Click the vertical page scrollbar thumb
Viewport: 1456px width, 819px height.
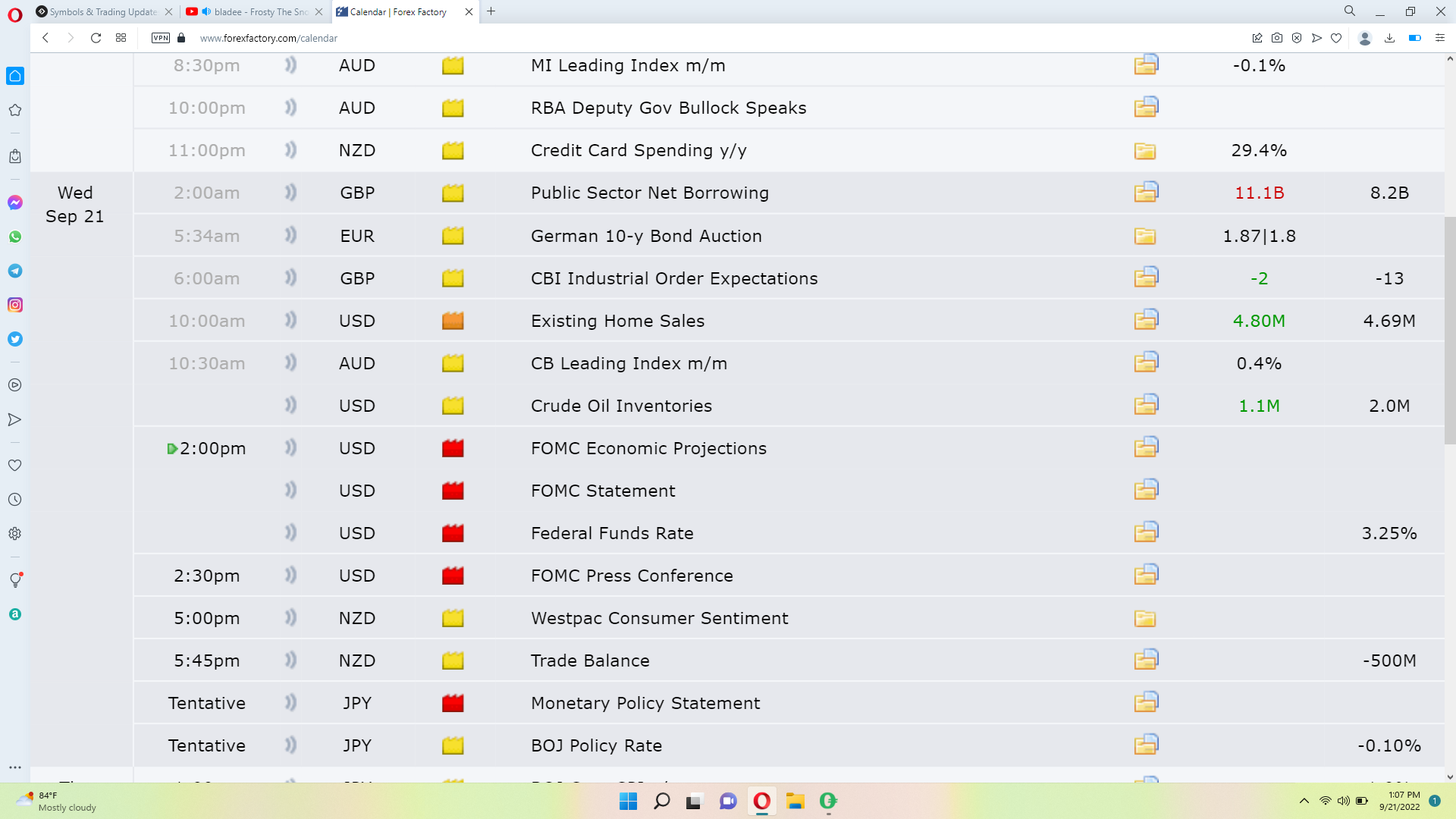click(x=1450, y=330)
